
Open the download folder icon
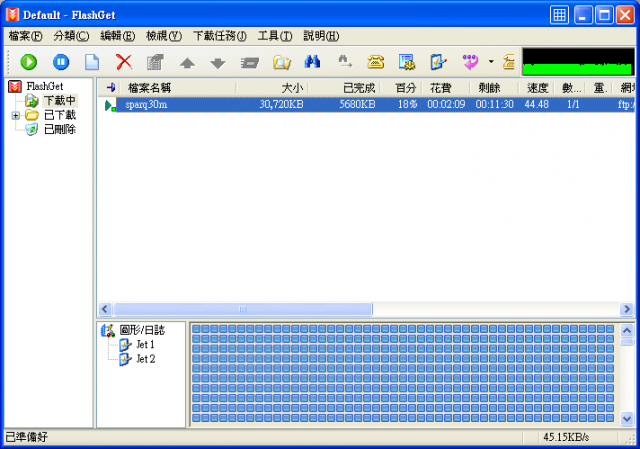click(282, 62)
